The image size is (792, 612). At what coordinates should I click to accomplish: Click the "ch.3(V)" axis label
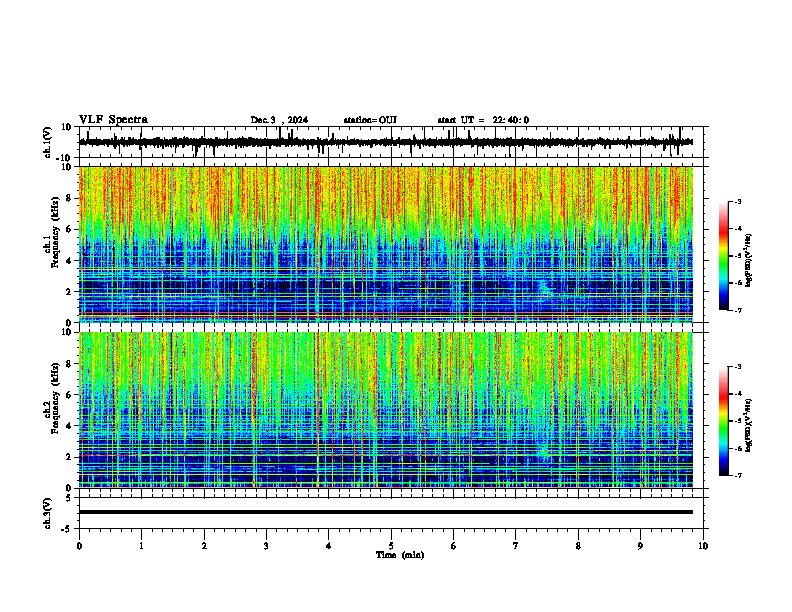point(48,513)
